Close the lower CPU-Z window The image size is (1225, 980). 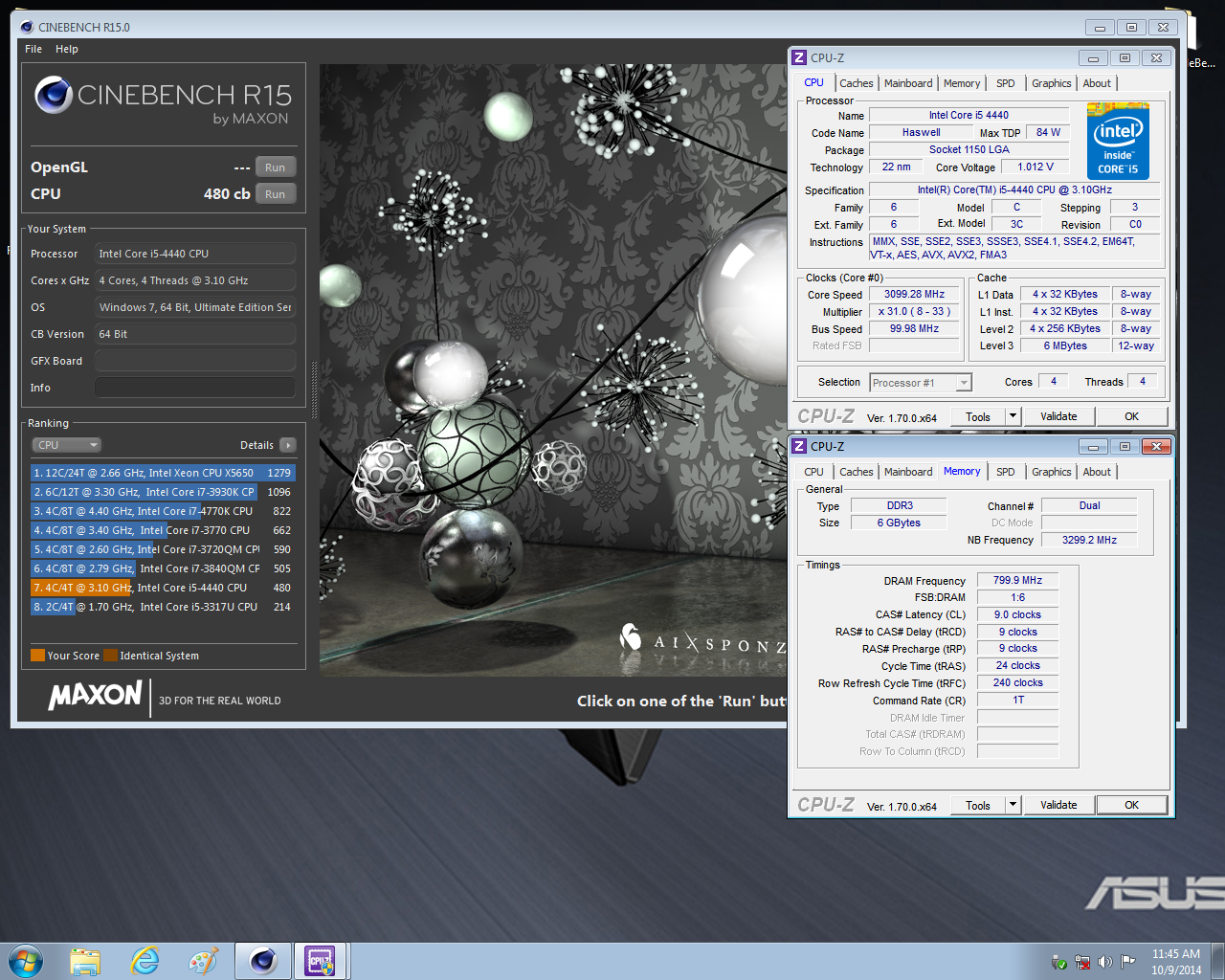tap(1156, 446)
